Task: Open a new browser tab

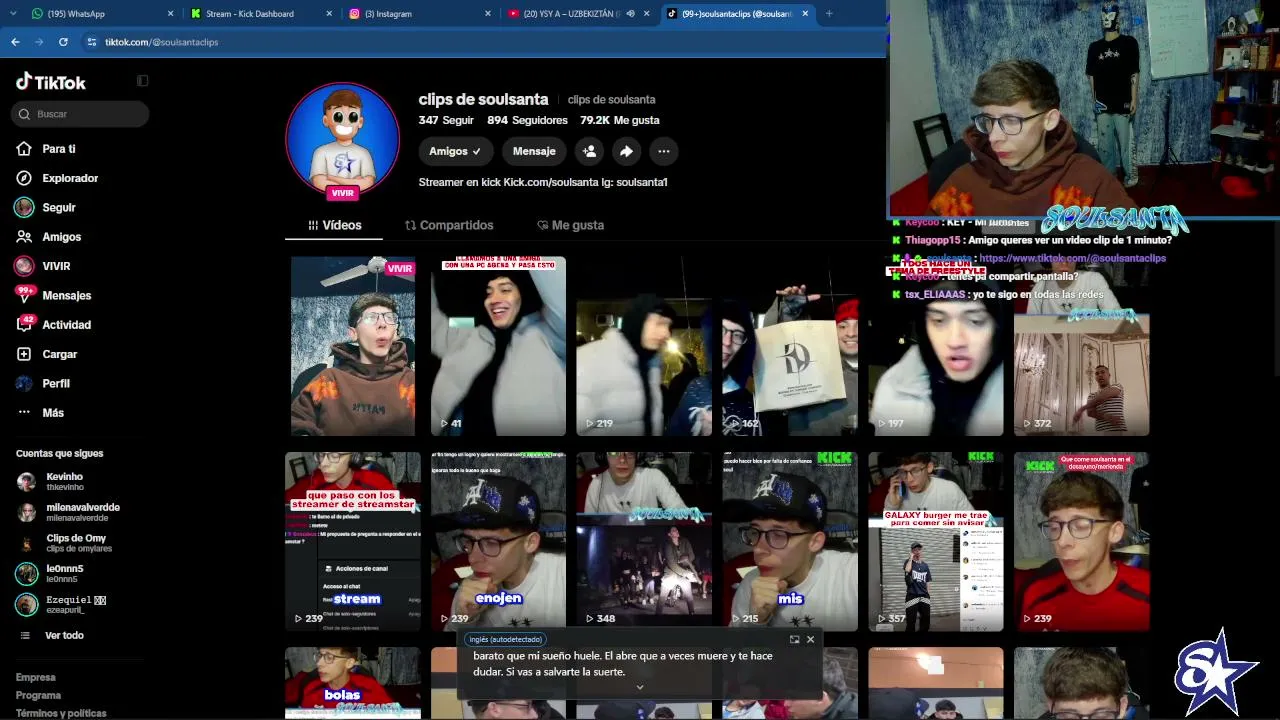Action: [x=829, y=13]
